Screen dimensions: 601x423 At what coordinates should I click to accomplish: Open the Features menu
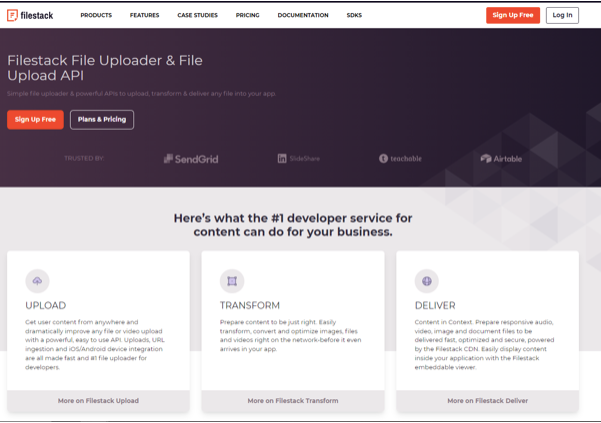coord(145,15)
